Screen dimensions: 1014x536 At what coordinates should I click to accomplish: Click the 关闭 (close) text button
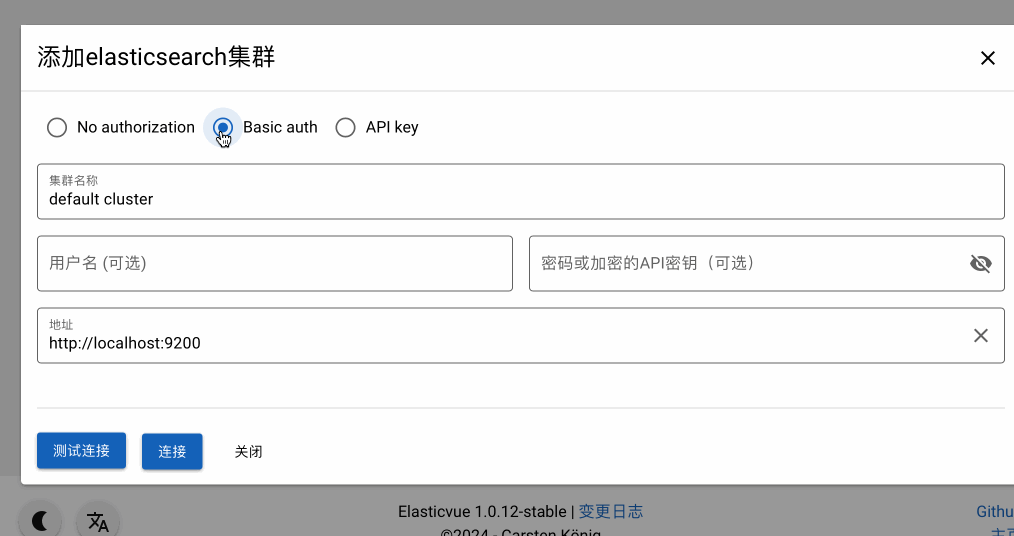click(x=248, y=451)
